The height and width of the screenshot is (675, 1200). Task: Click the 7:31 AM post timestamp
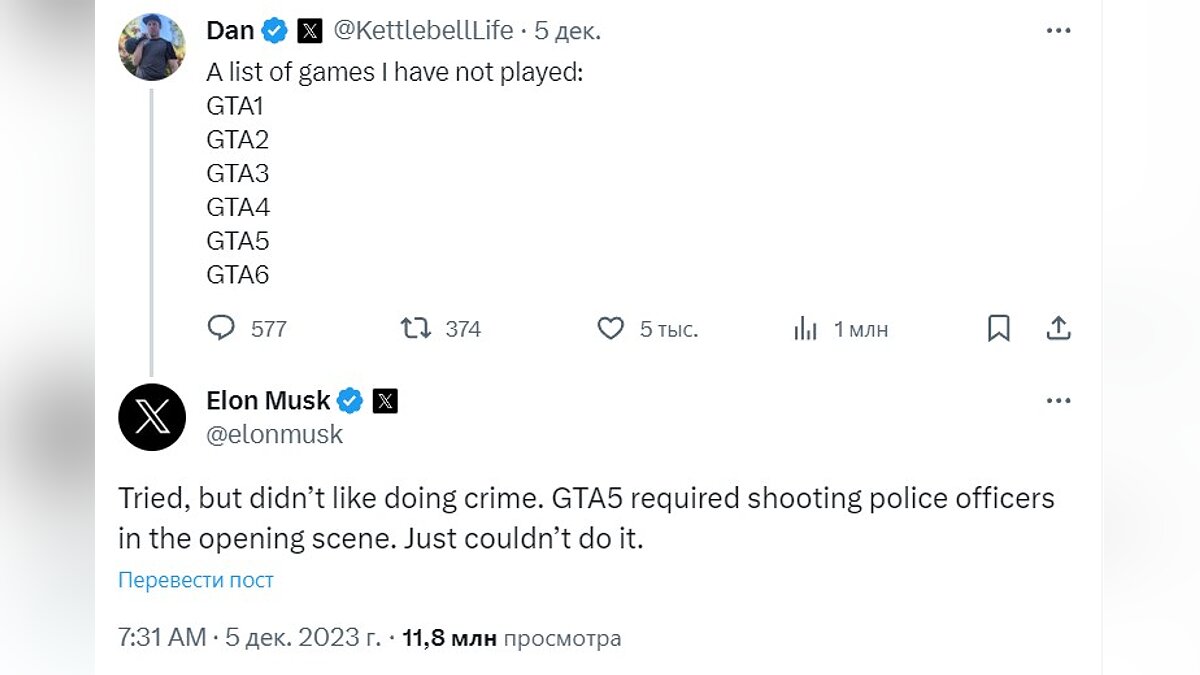pos(162,638)
